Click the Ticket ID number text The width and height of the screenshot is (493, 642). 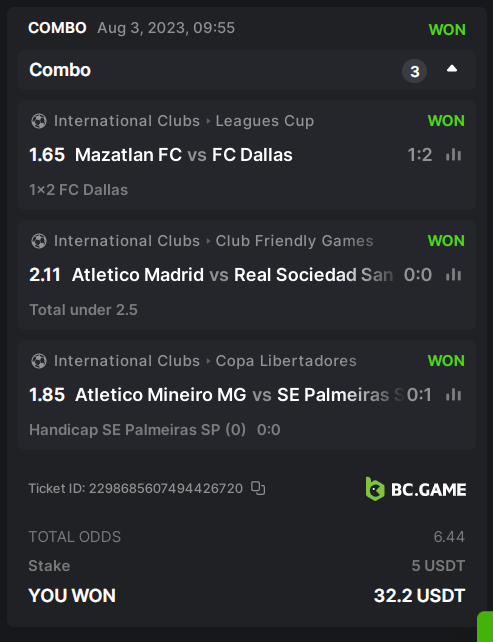[166, 488]
